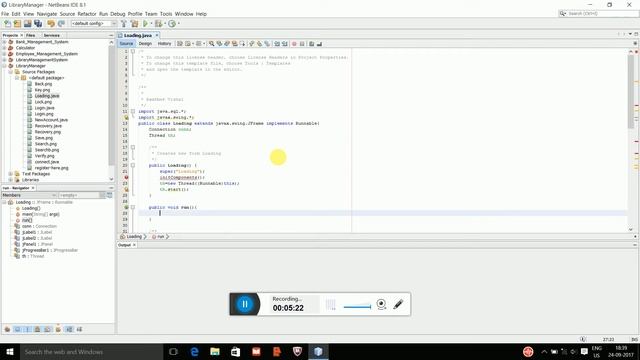Click the Clean and Build icon

click(x=134, y=24)
